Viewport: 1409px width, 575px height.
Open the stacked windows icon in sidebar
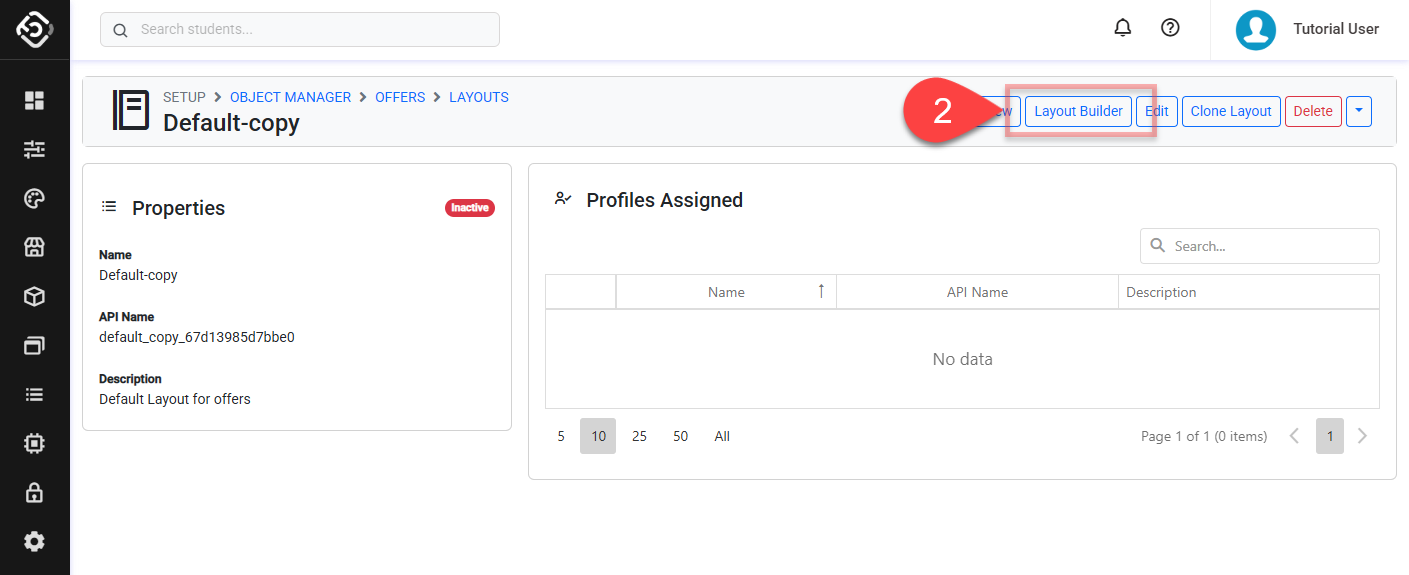[x=35, y=345]
